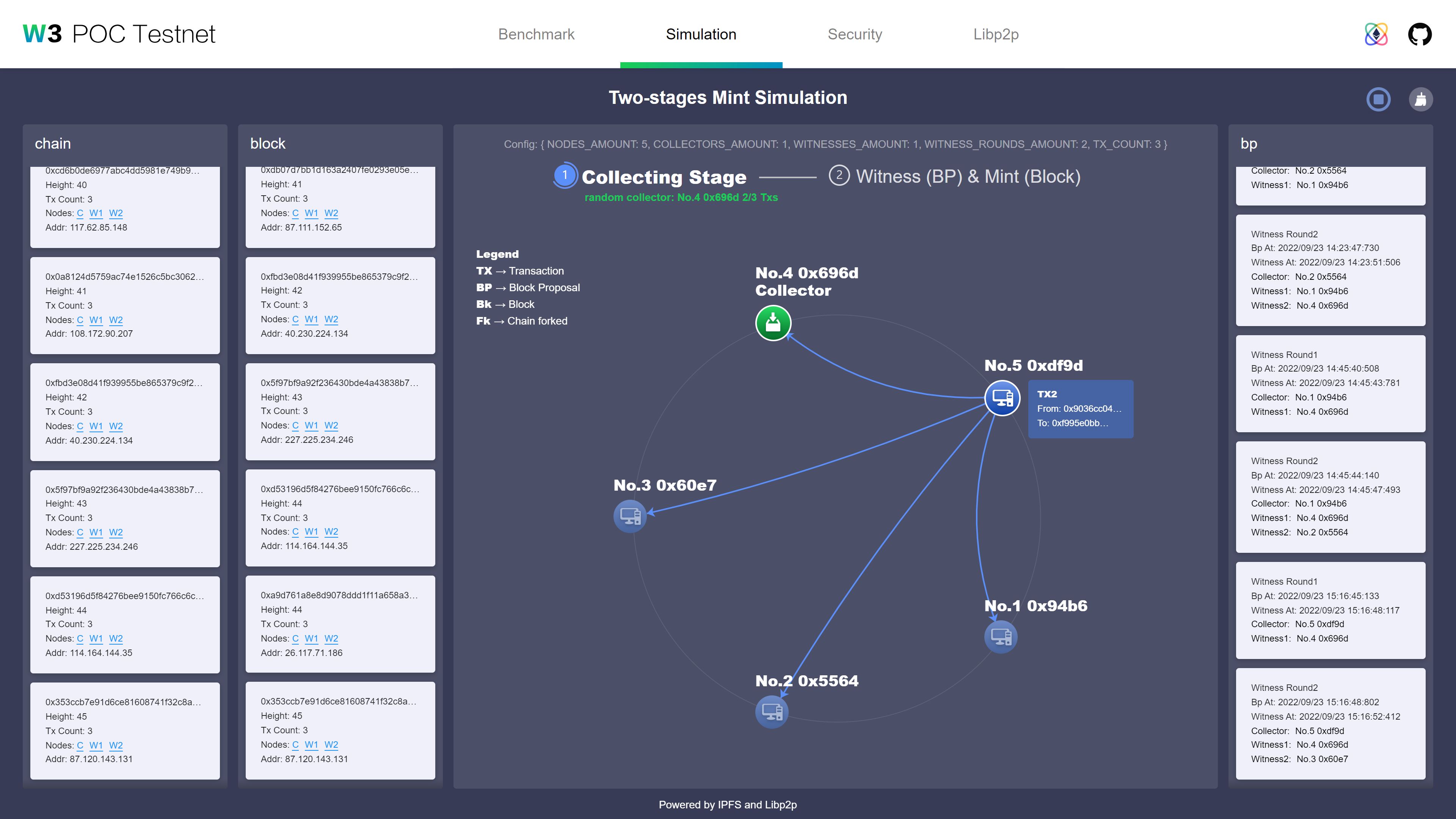Screen dimensions: 1456x819
Task: Switch to the Simulation tab
Action: click(701, 35)
